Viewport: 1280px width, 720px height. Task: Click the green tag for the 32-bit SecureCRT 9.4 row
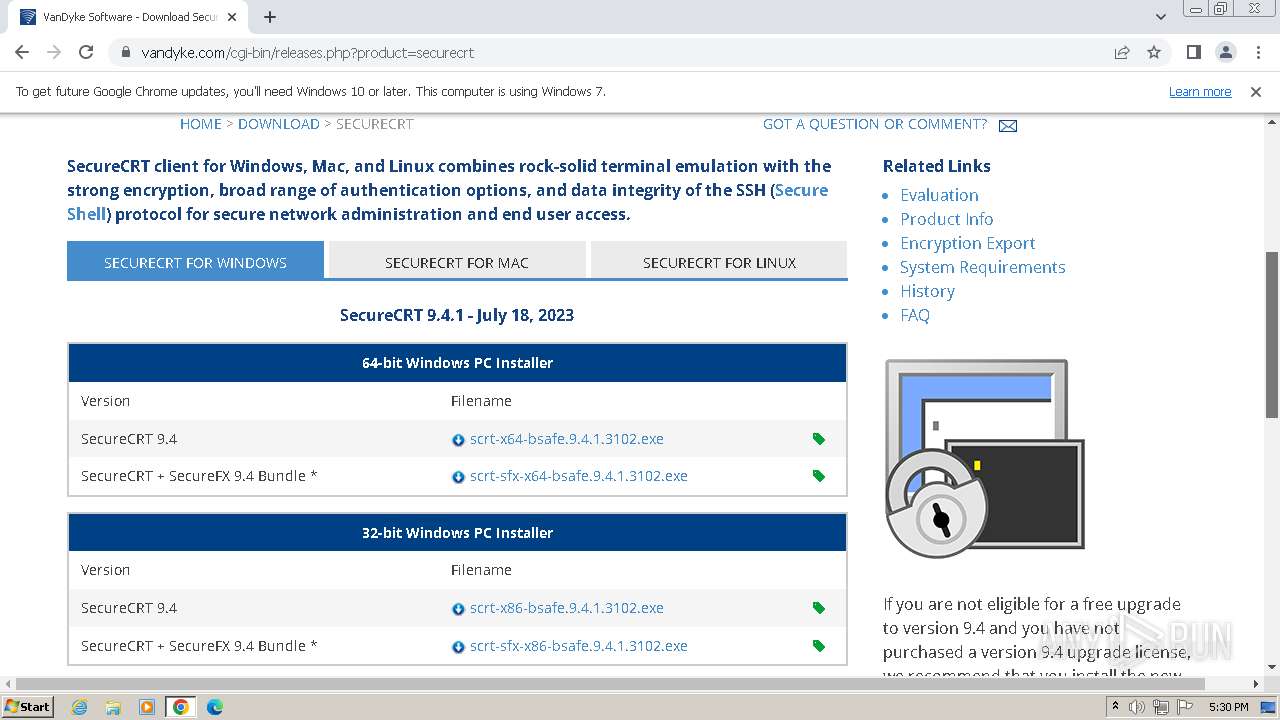[819, 608]
